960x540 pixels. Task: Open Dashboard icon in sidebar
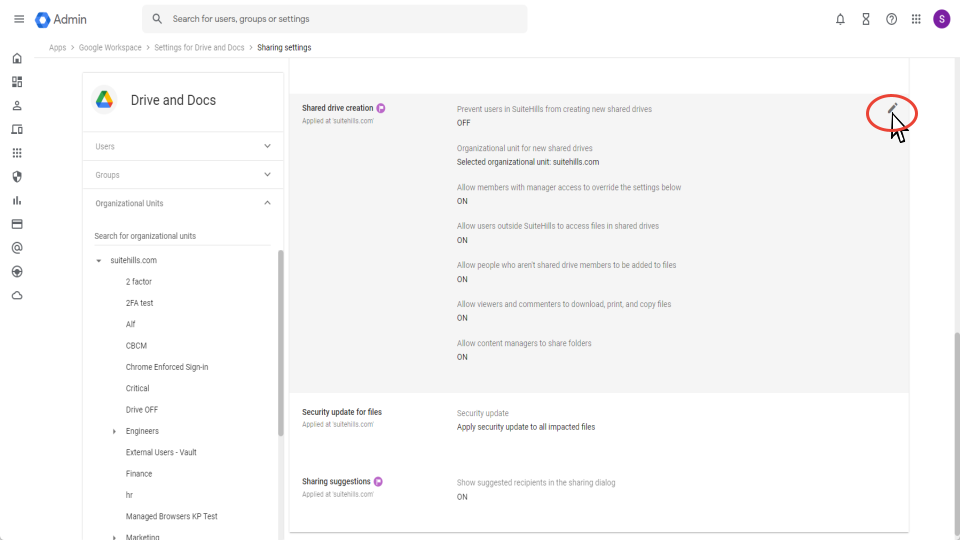point(17,82)
